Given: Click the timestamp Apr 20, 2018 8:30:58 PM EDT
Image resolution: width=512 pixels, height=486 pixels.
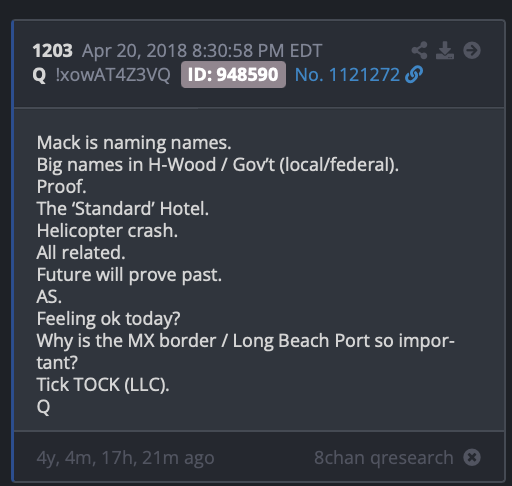Looking at the screenshot, I should pos(202,51).
